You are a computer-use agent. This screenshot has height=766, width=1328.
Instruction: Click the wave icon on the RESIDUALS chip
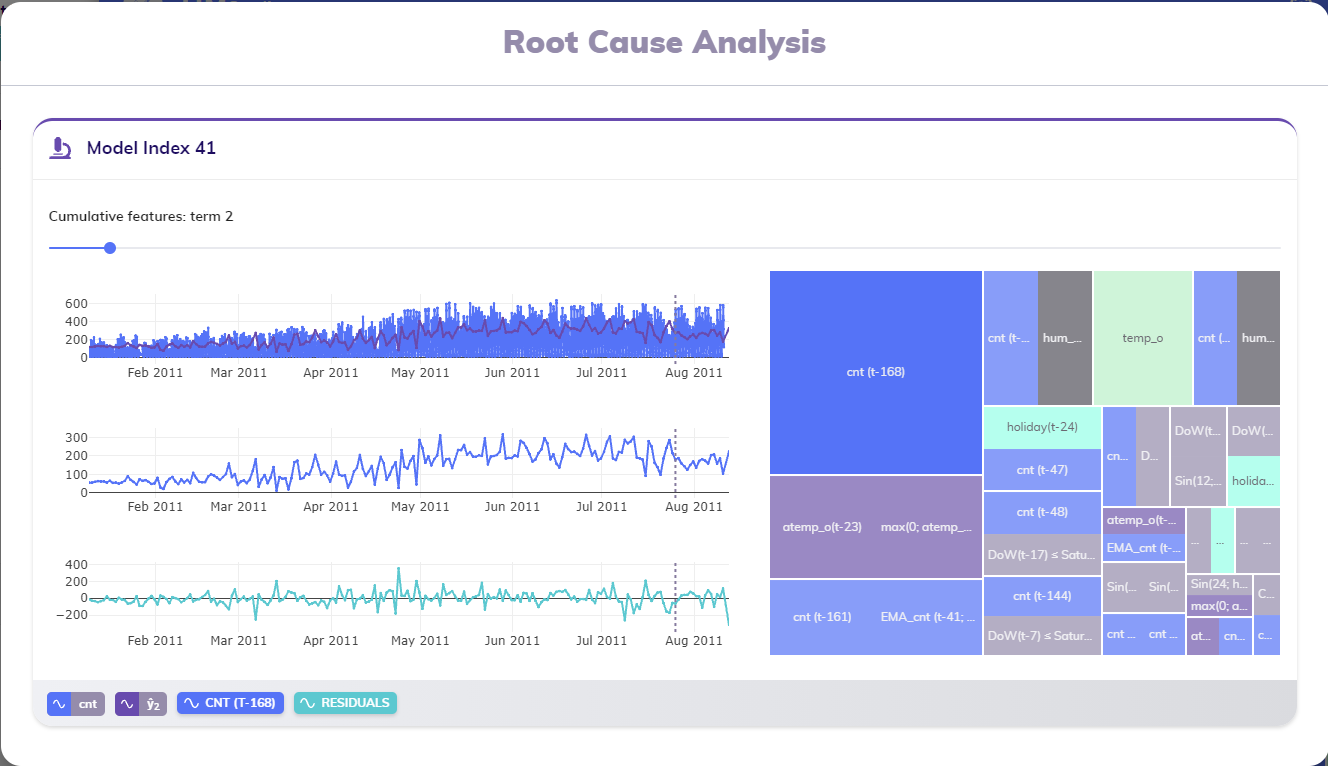tap(308, 703)
